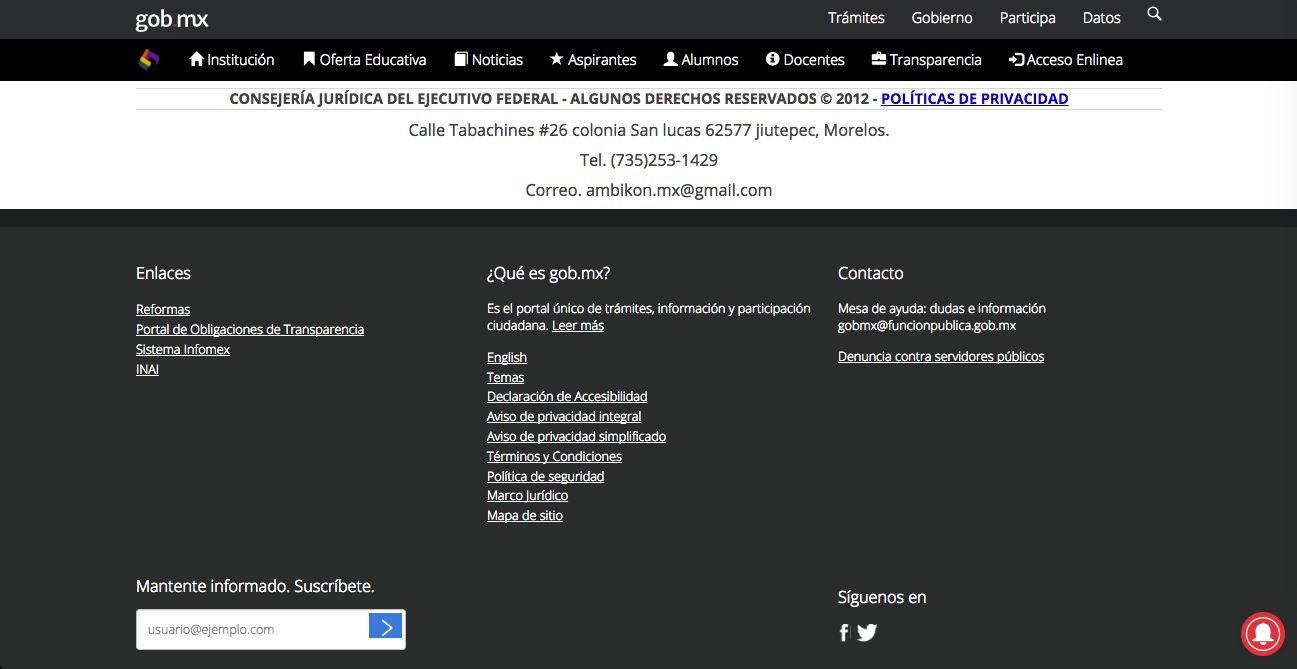The width and height of the screenshot is (1297, 669).
Task: Open Transparencia menu item
Action: click(926, 60)
